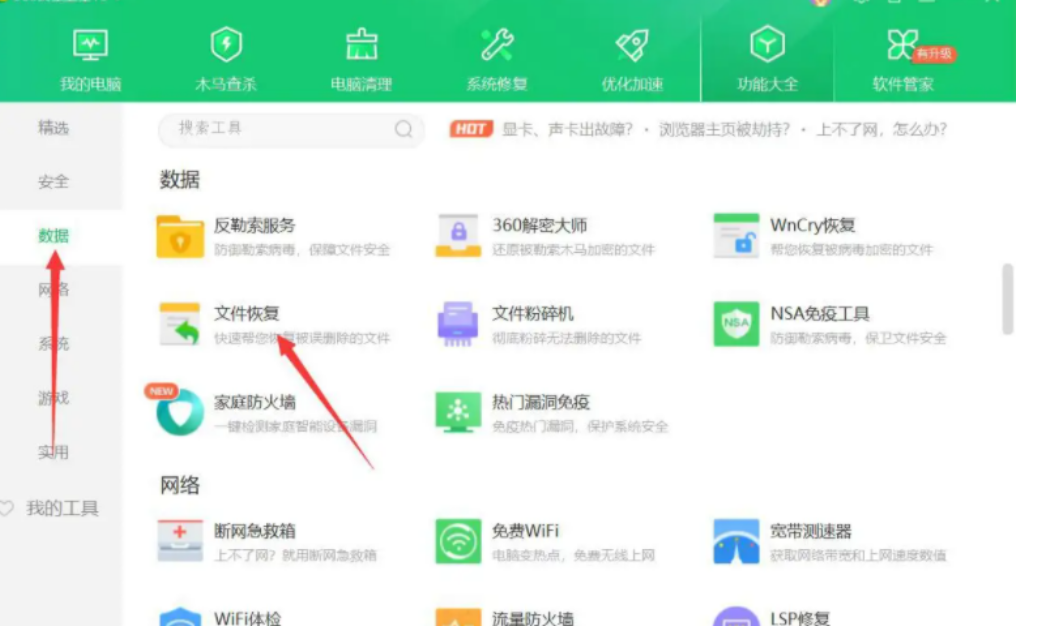Open 优化加速 rocket icon
1058x633 pixels.
click(x=632, y=45)
